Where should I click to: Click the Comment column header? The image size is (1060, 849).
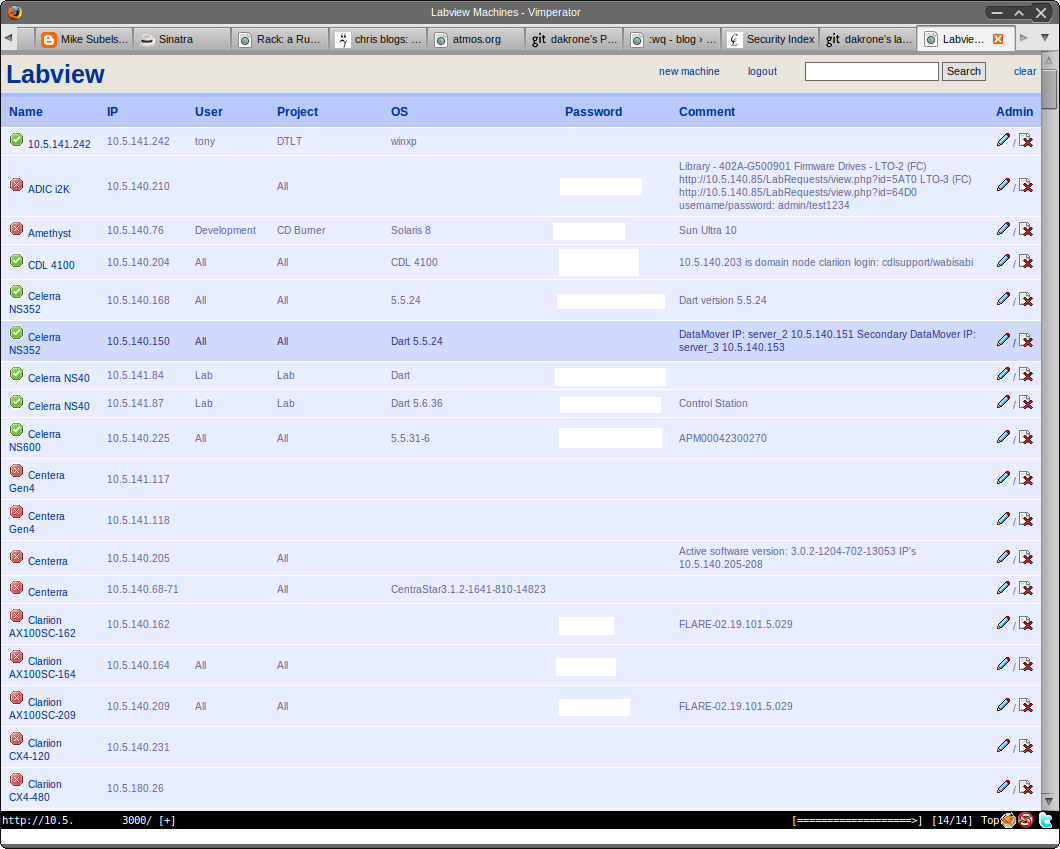pyautogui.click(x=706, y=112)
